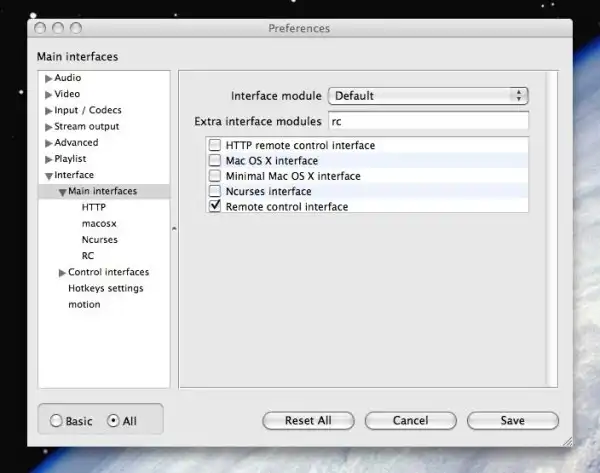Check the Mac OS X interface box
Viewport: 600px width, 473px height.
click(x=215, y=160)
